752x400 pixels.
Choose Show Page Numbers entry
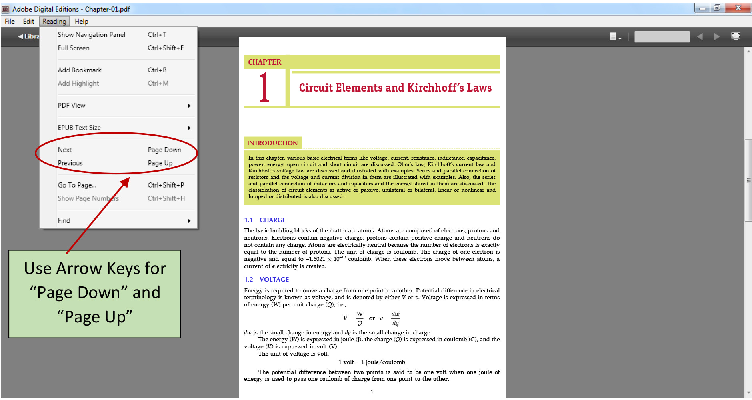click(118, 199)
